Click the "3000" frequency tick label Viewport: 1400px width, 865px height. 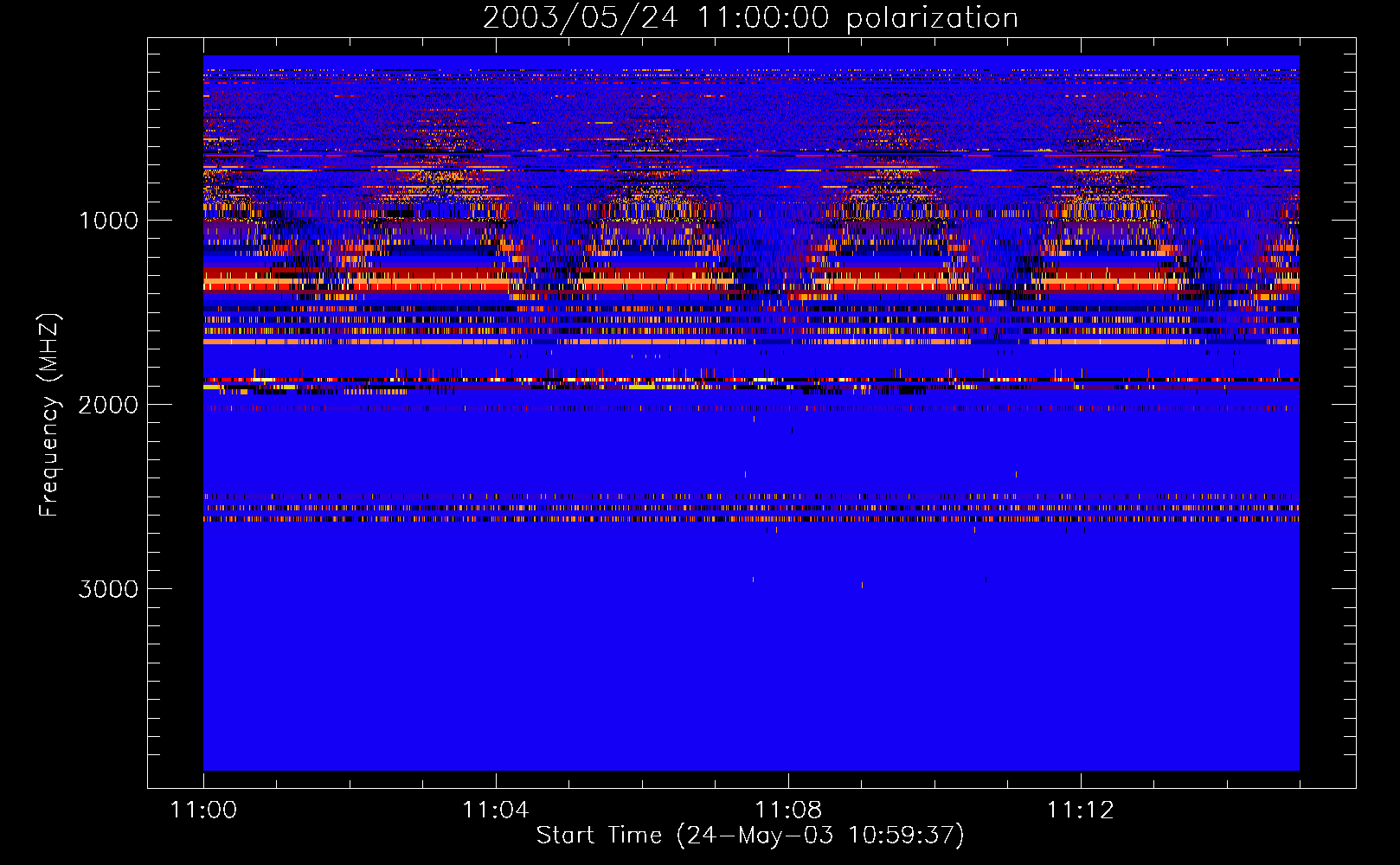click(x=108, y=589)
